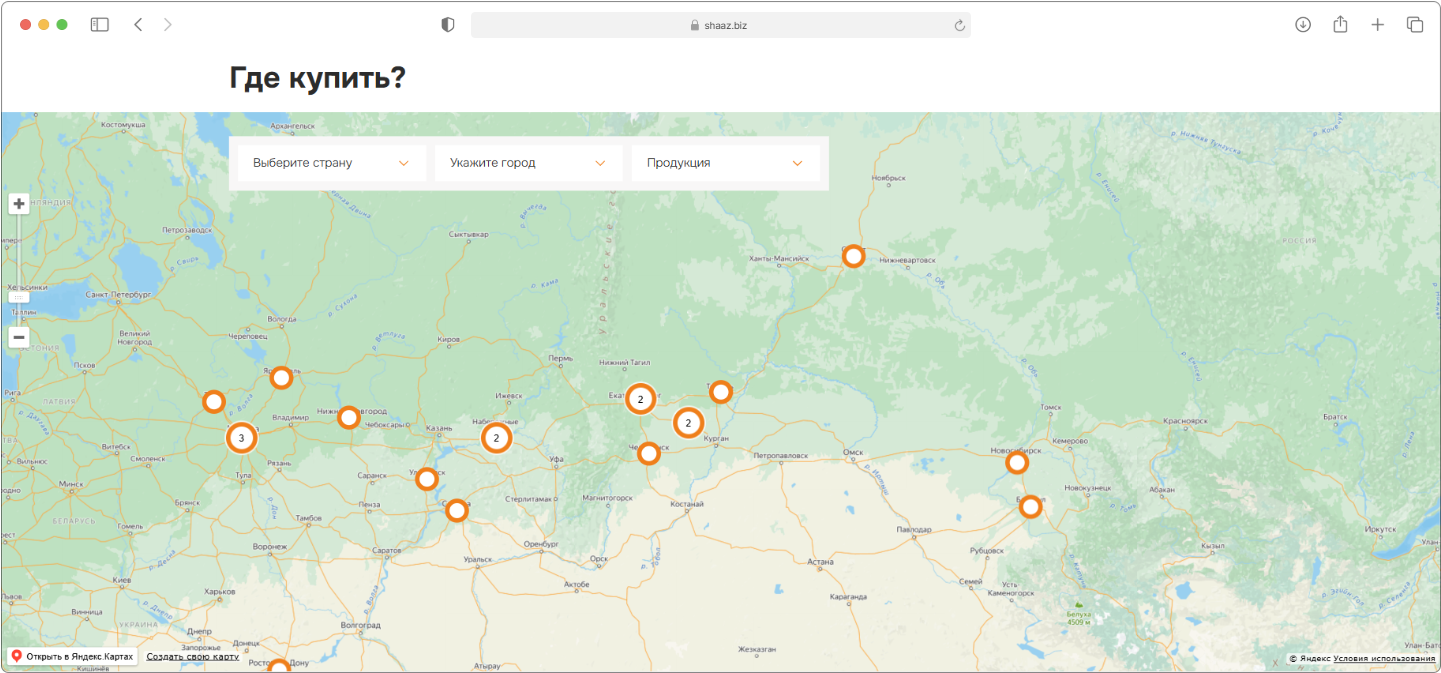1441x673 pixels.
Task: Open the Условия использования link
Action: pos(1384,658)
